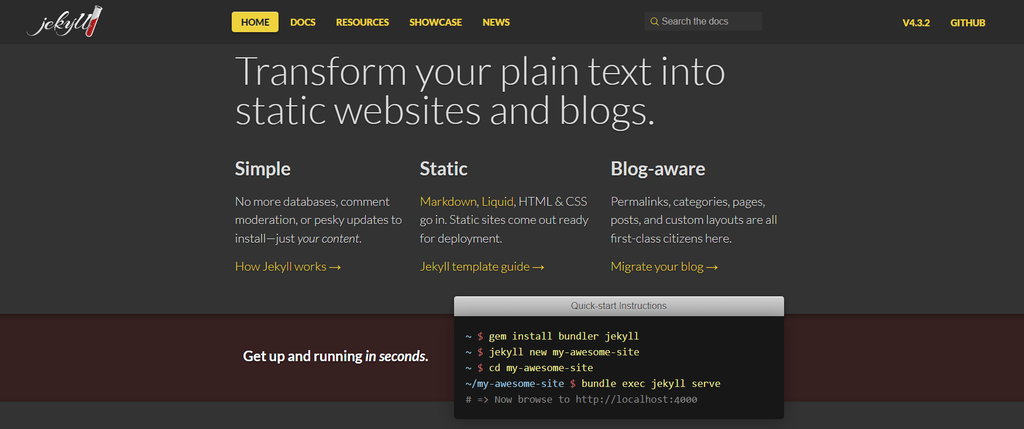1024x429 pixels.
Task: Open the News page
Action: tap(496, 22)
